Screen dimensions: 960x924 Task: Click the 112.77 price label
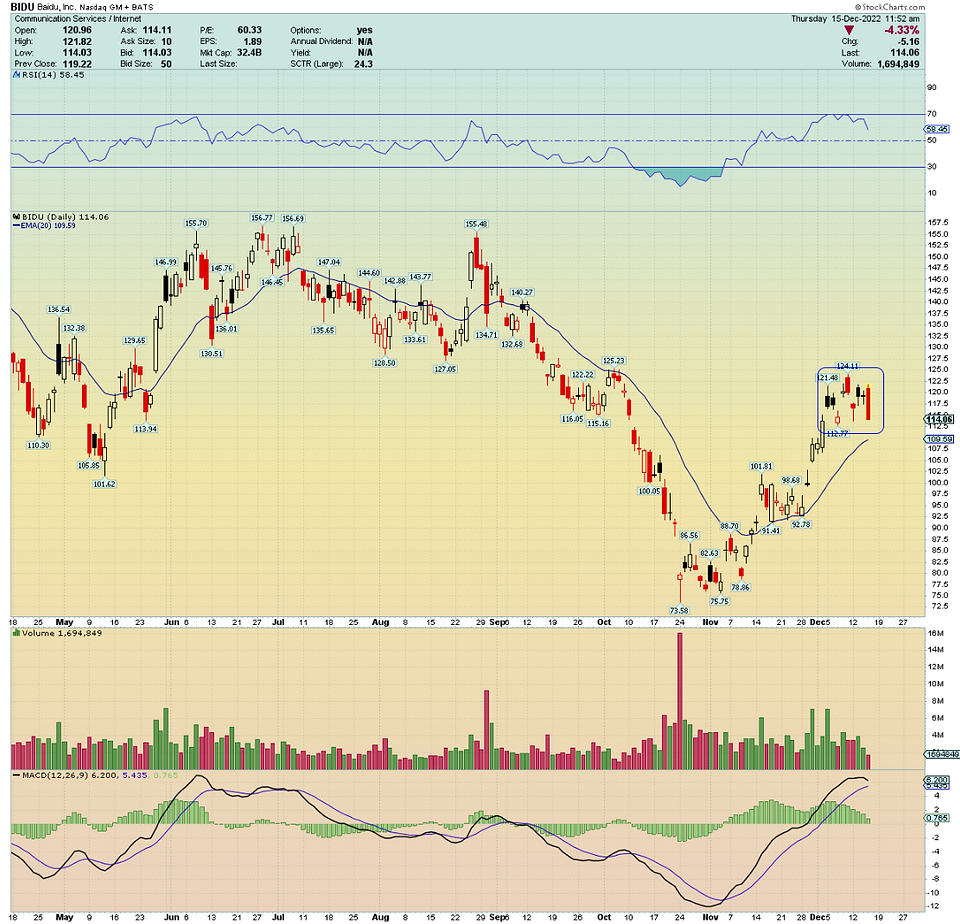[x=837, y=434]
